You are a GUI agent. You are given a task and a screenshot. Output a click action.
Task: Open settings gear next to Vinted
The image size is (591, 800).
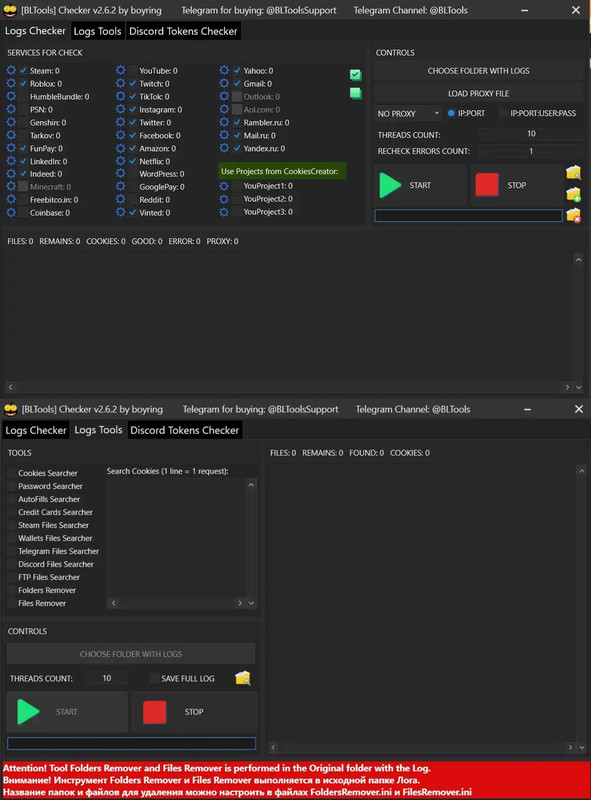pos(120,212)
